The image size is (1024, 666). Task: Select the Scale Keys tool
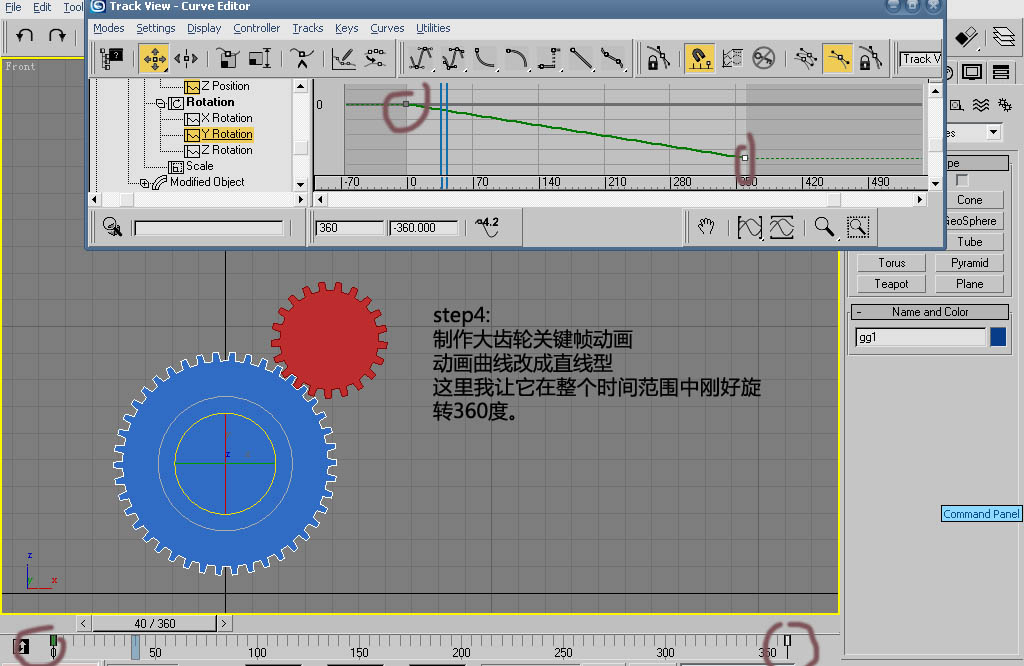tap(228, 59)
